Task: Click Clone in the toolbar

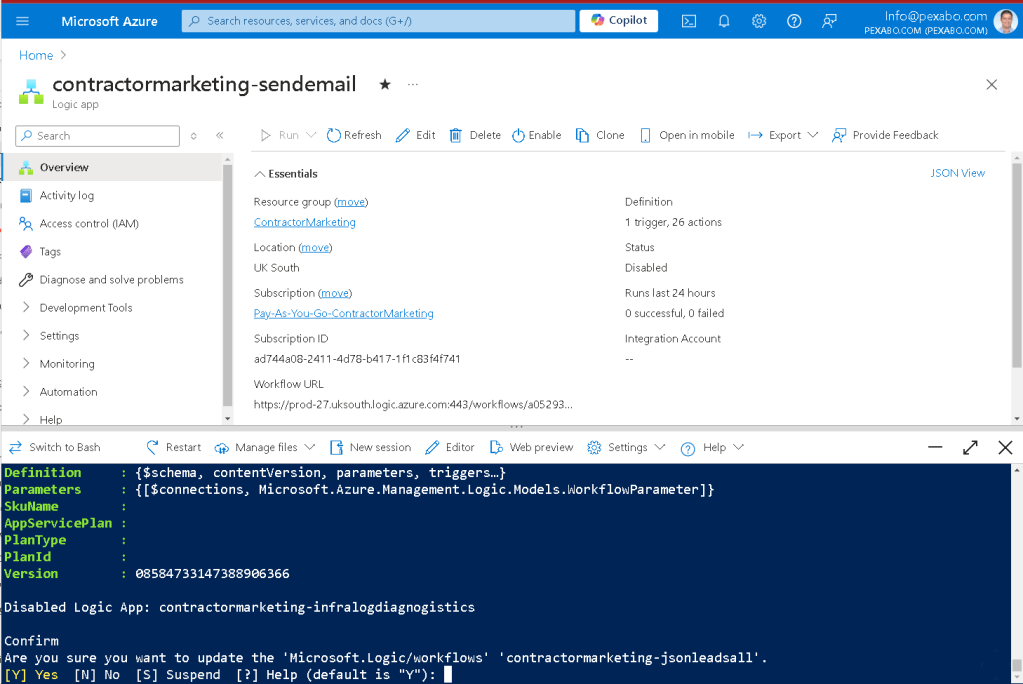Action: coord(600,135)
